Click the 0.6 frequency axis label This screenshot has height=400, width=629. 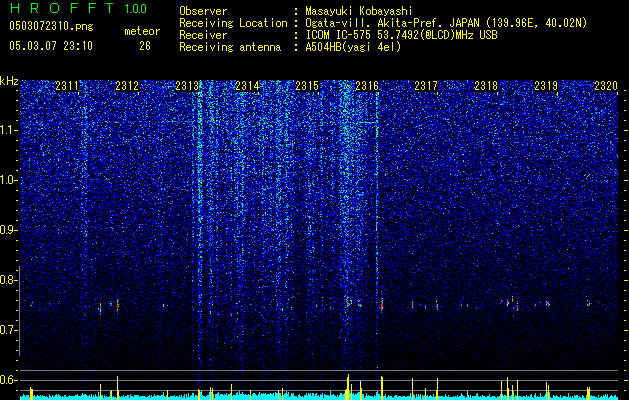point(8,380)
